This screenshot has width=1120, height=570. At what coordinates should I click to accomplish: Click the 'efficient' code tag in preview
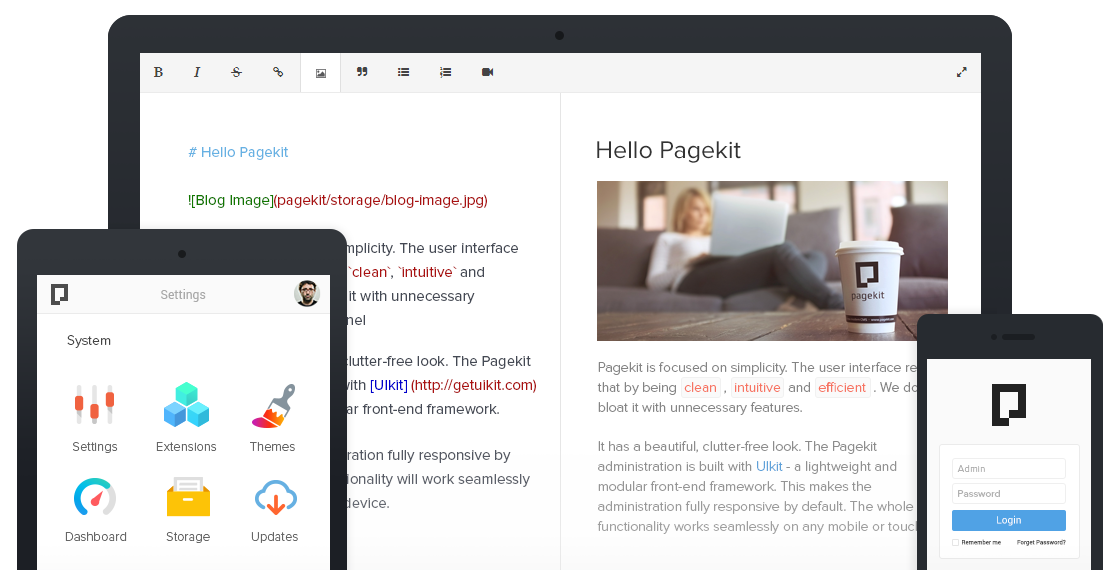pyautogui.click(x=842, y=387)
